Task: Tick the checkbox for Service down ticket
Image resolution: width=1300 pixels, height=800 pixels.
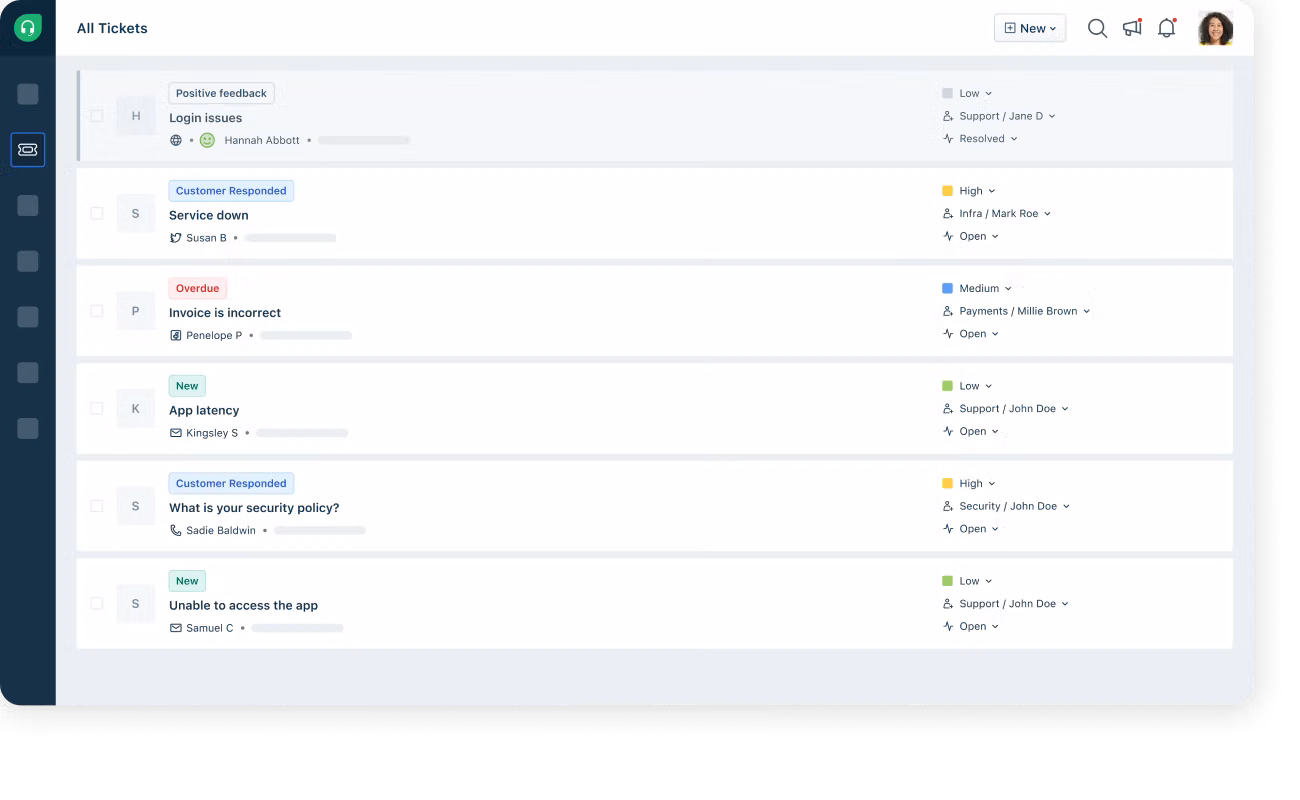Action: click(97, 213)
